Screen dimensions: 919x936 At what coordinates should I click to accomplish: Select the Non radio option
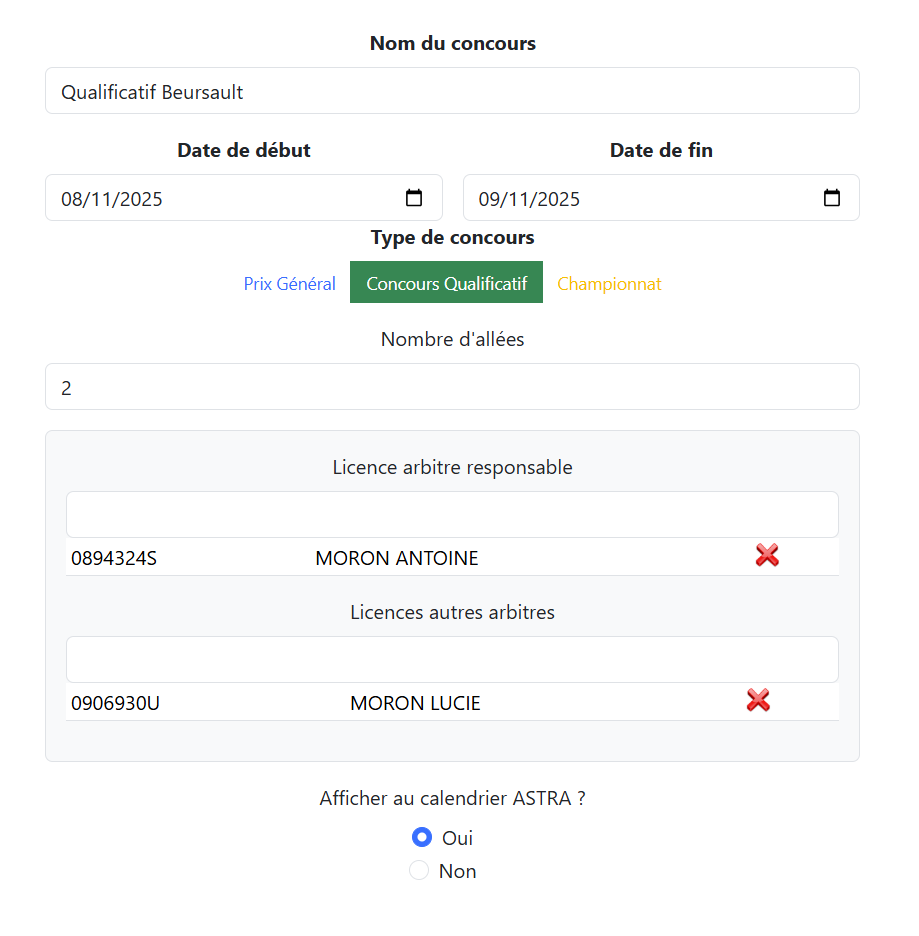418,870
